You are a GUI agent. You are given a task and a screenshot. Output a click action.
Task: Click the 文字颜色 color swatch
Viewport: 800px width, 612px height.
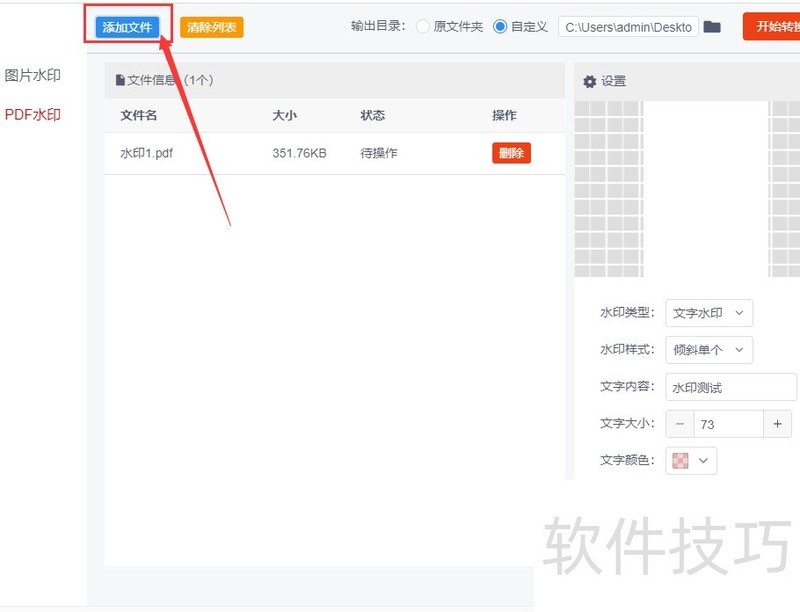pos(681,460)
